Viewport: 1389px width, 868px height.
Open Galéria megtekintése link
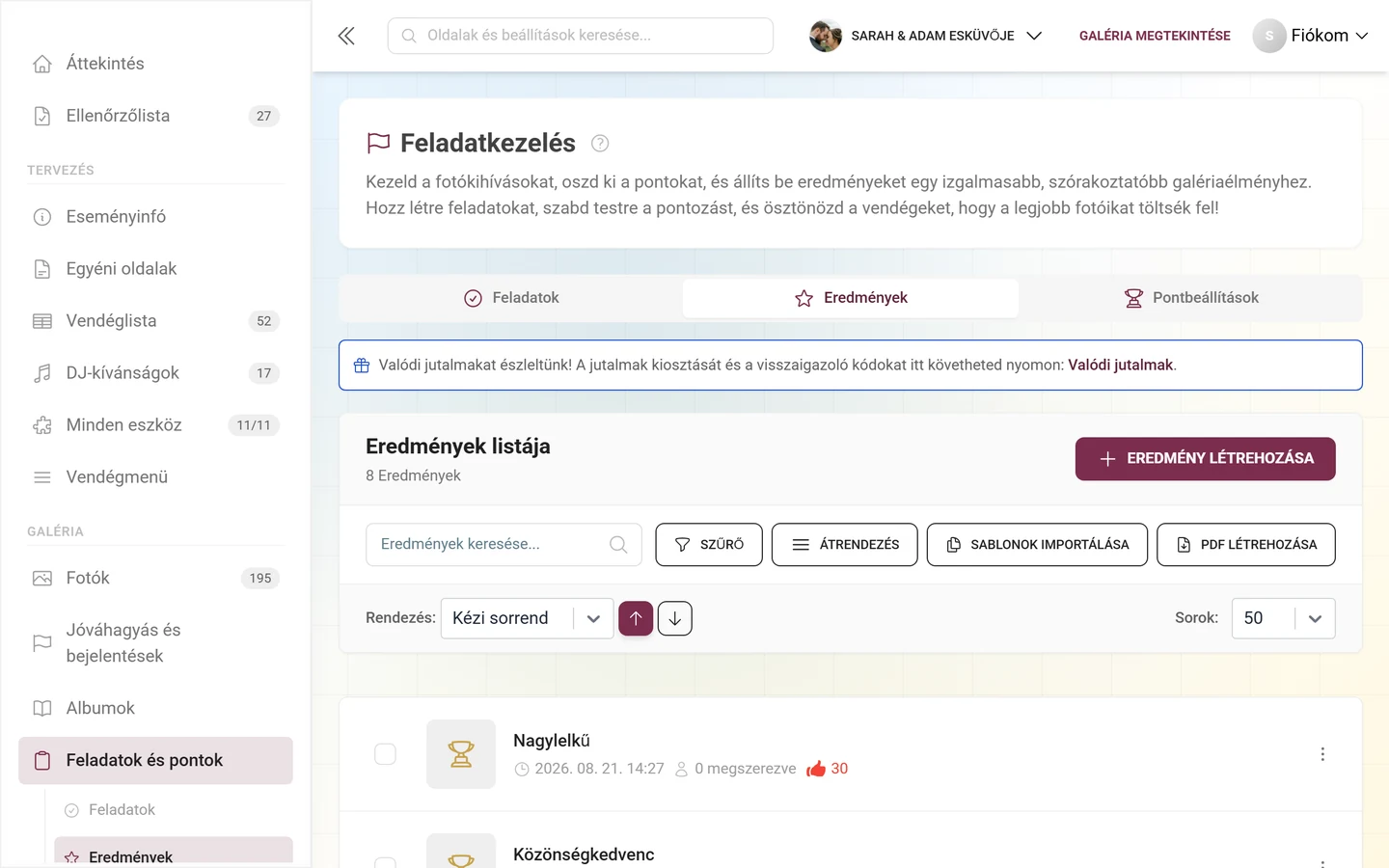tap(1155, 36)
